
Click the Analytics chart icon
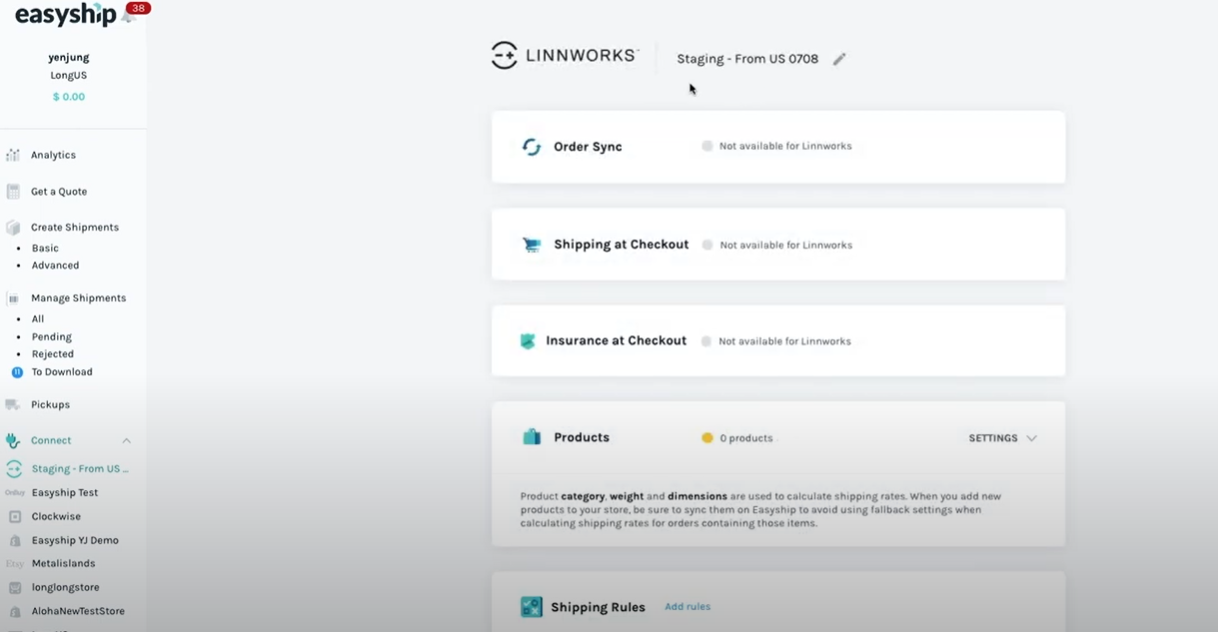click(13, 155)
